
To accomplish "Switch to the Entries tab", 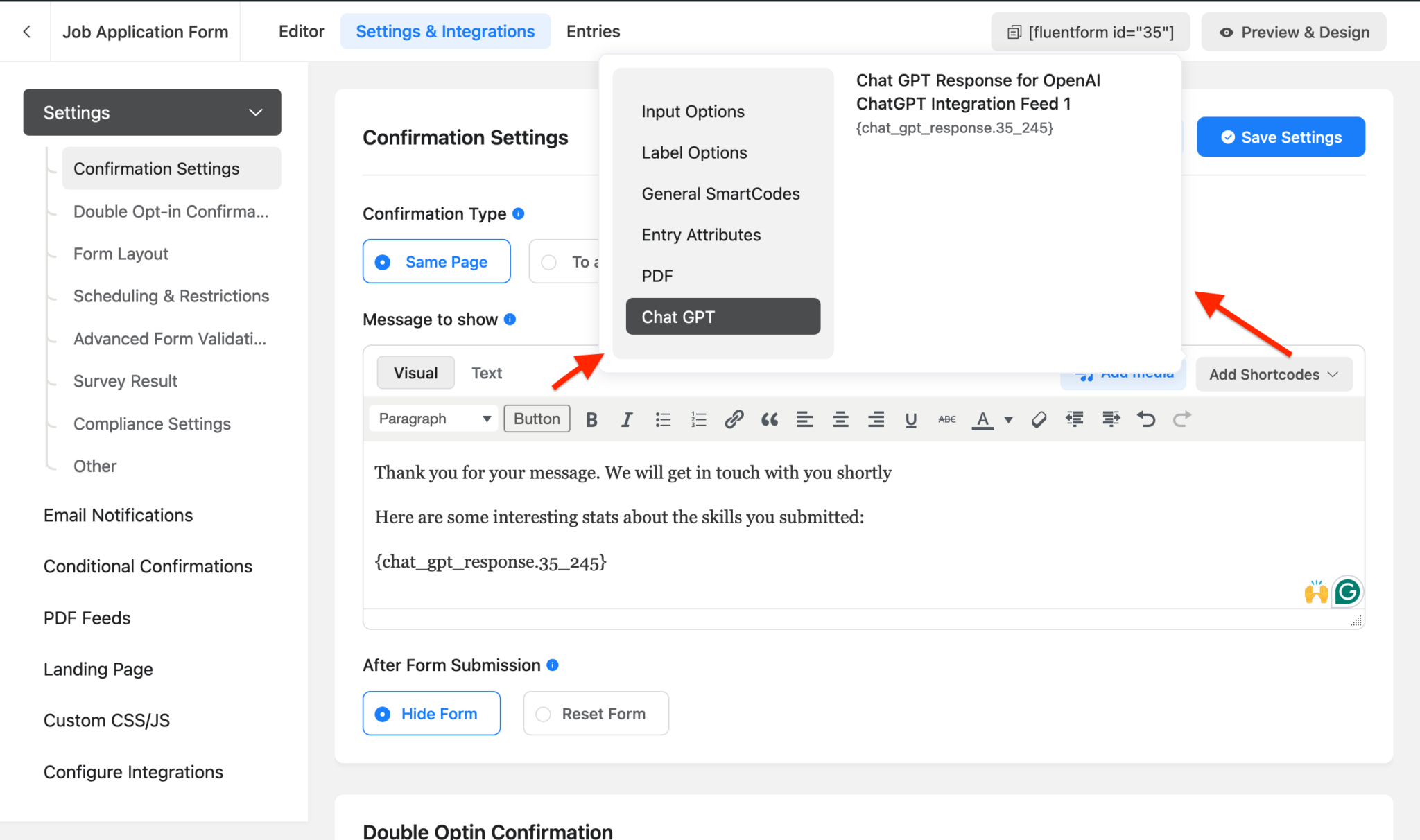I will [592, 31].
